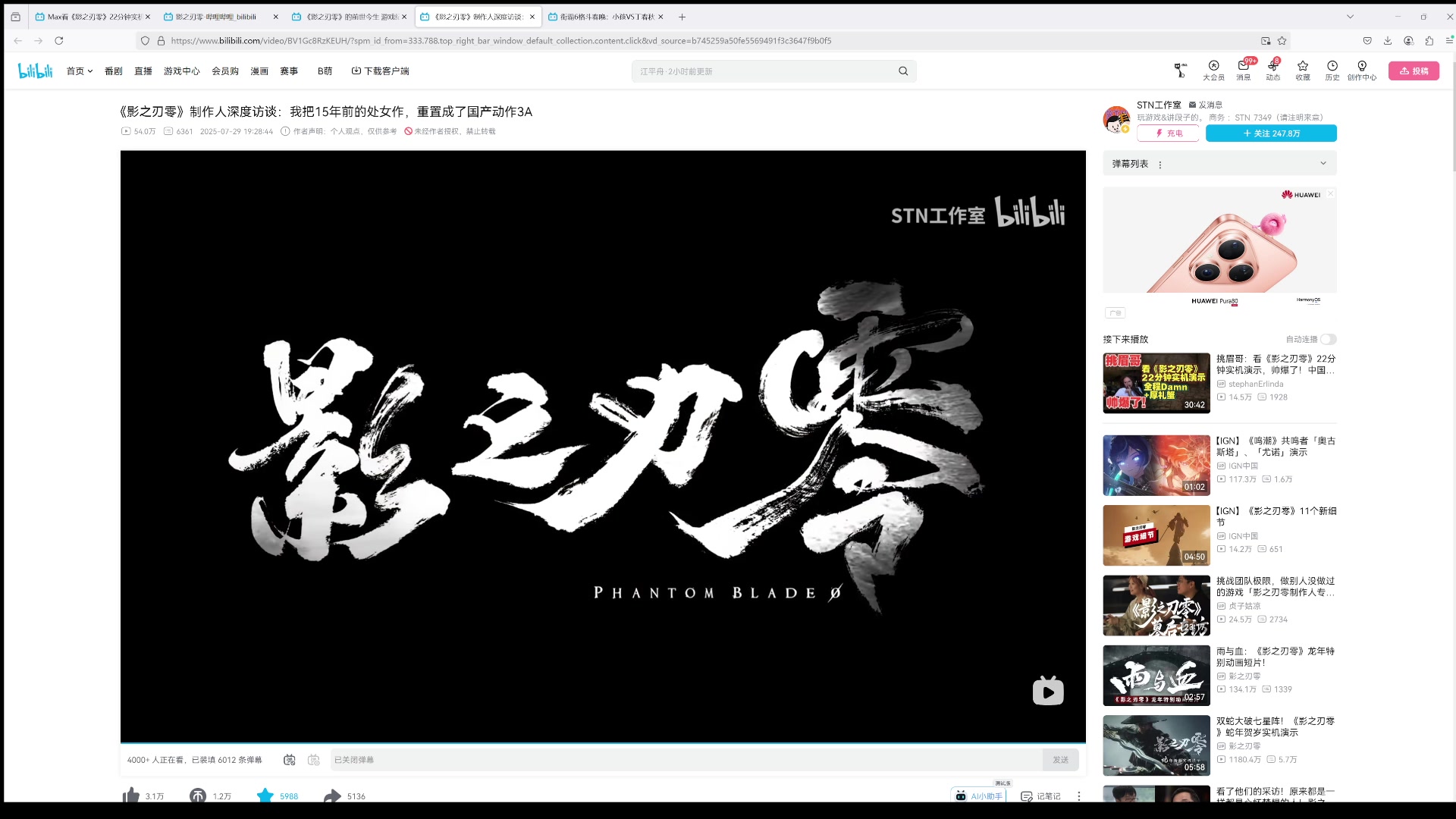
Task: Open the 收藏 favorites star icon
Action: click(x=1303, y=70)
